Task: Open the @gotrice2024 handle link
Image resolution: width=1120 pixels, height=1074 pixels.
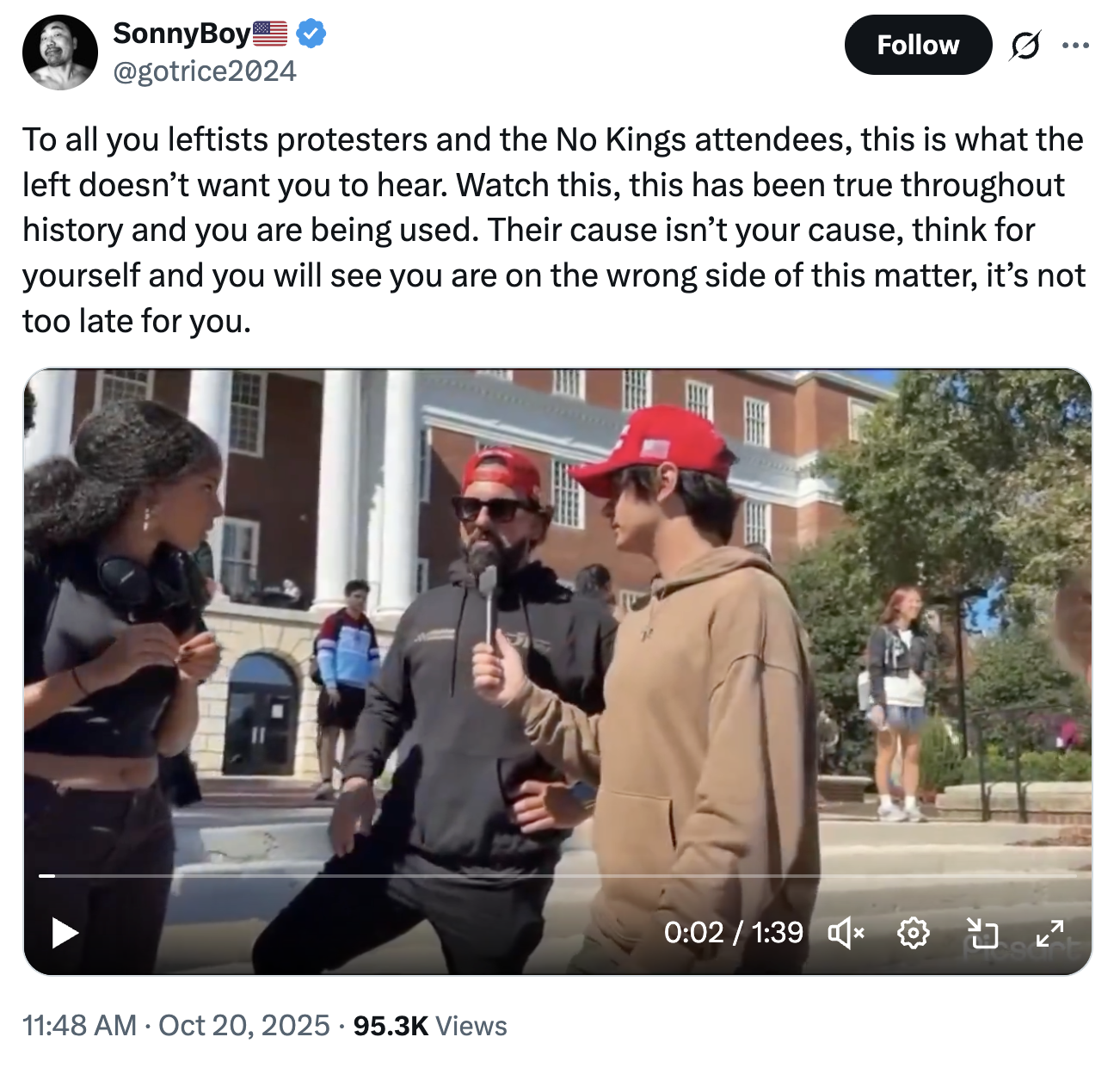Action: pos(205,71)
